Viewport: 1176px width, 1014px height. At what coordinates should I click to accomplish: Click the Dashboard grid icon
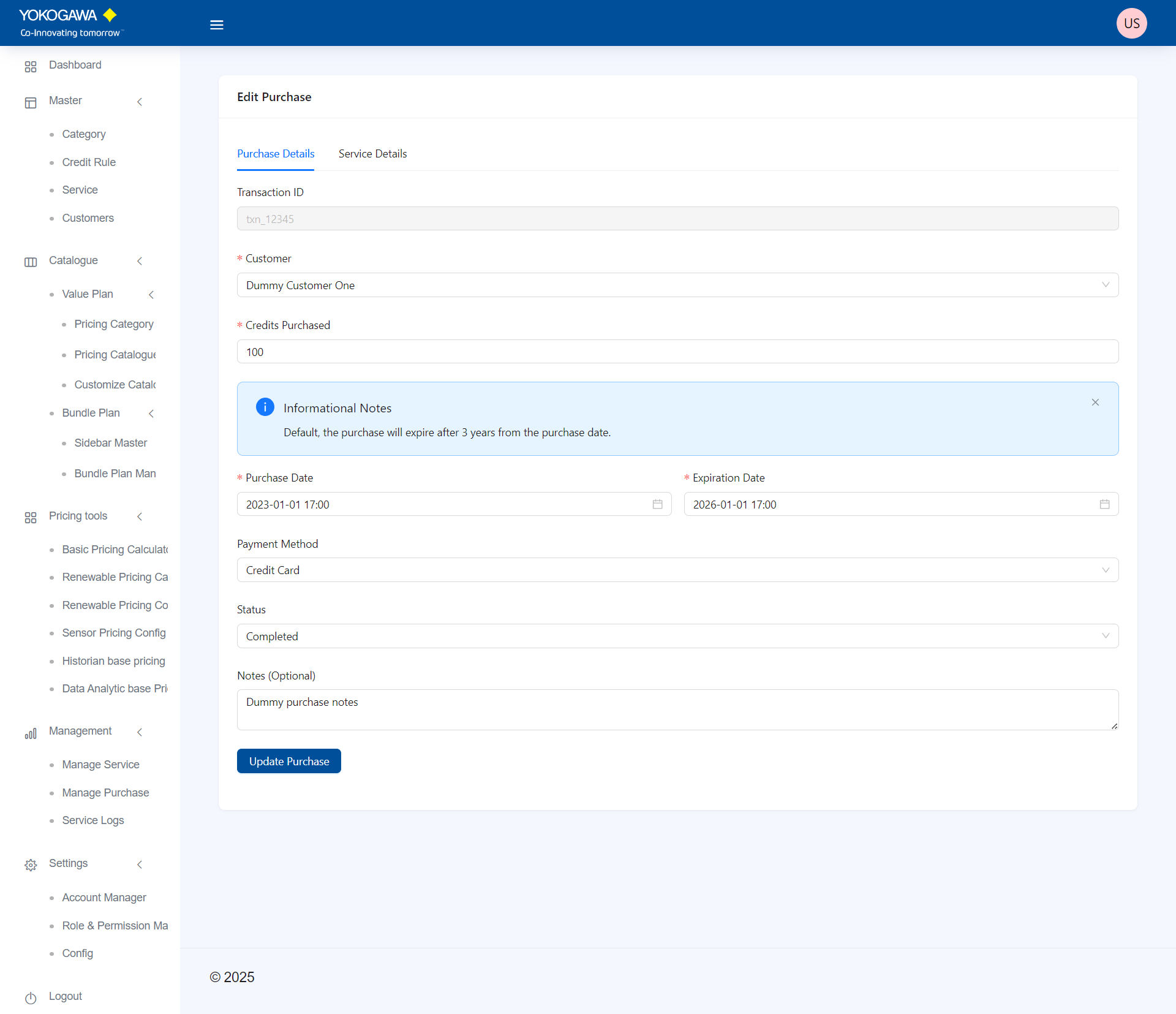(x=31, y=66)
